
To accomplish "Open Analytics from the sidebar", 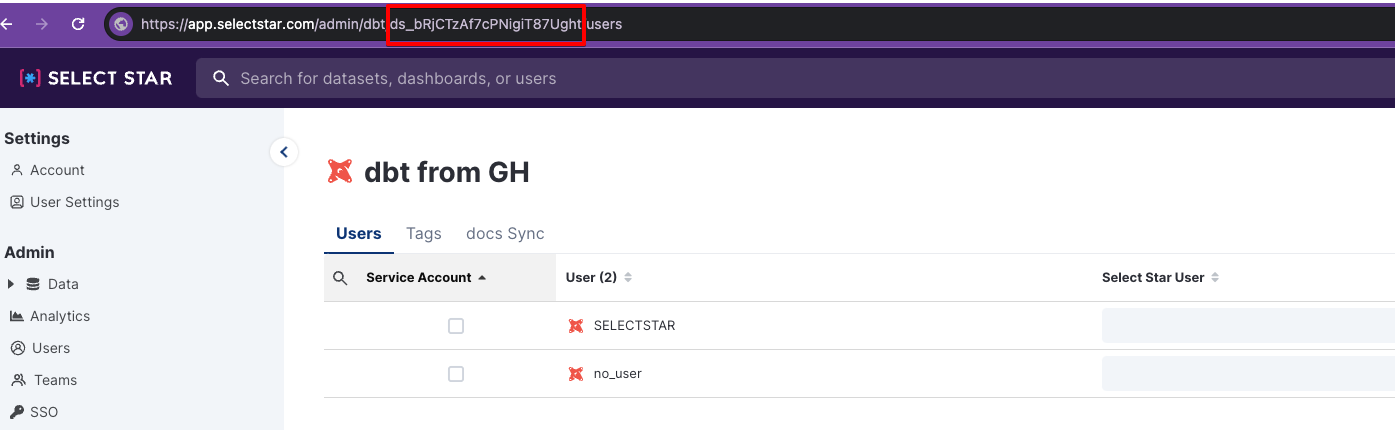I will coord(59,316).
